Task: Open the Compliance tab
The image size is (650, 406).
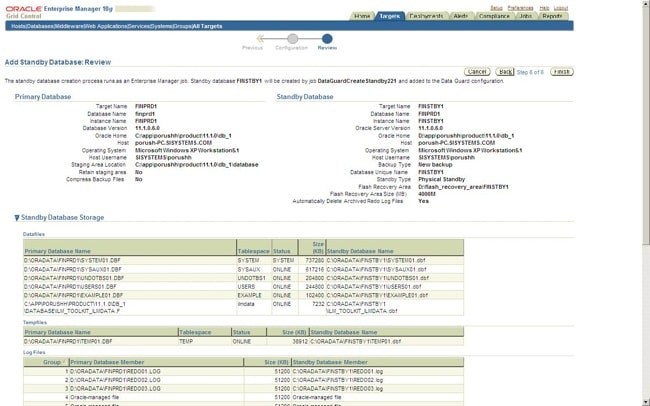Action: tap(494, 16)
